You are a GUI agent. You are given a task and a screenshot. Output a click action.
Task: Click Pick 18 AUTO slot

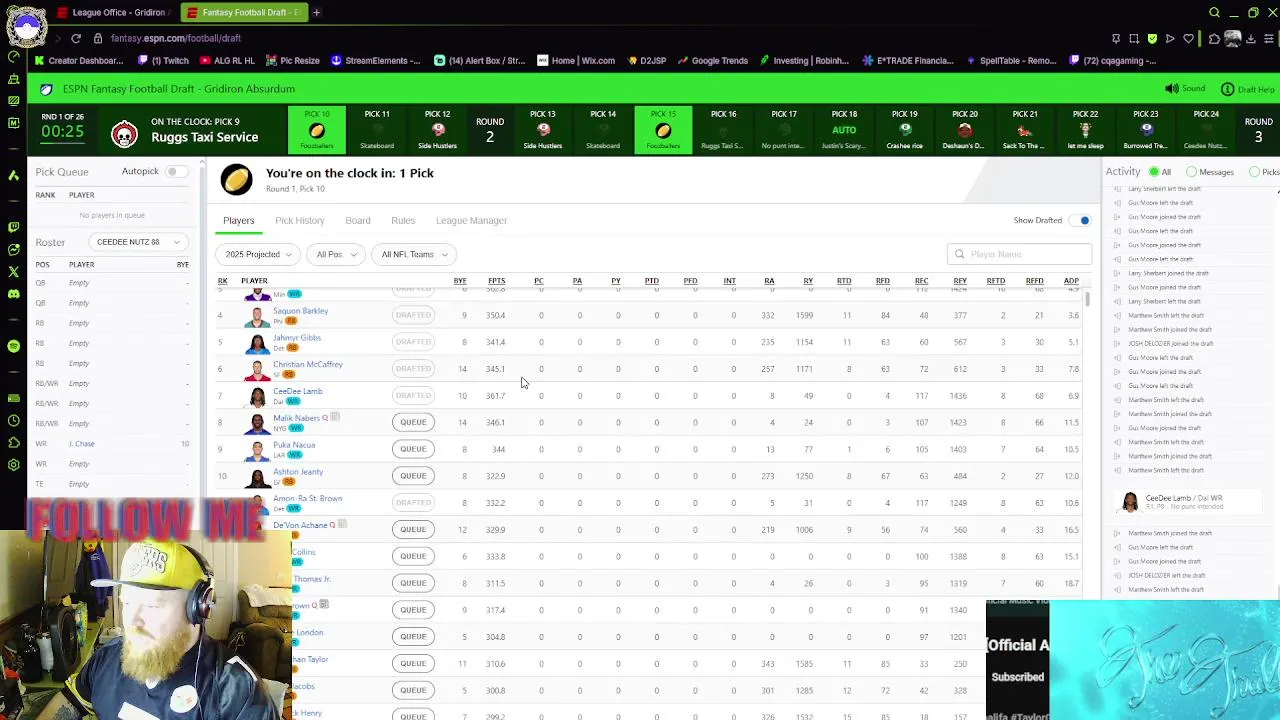[844, 130]
